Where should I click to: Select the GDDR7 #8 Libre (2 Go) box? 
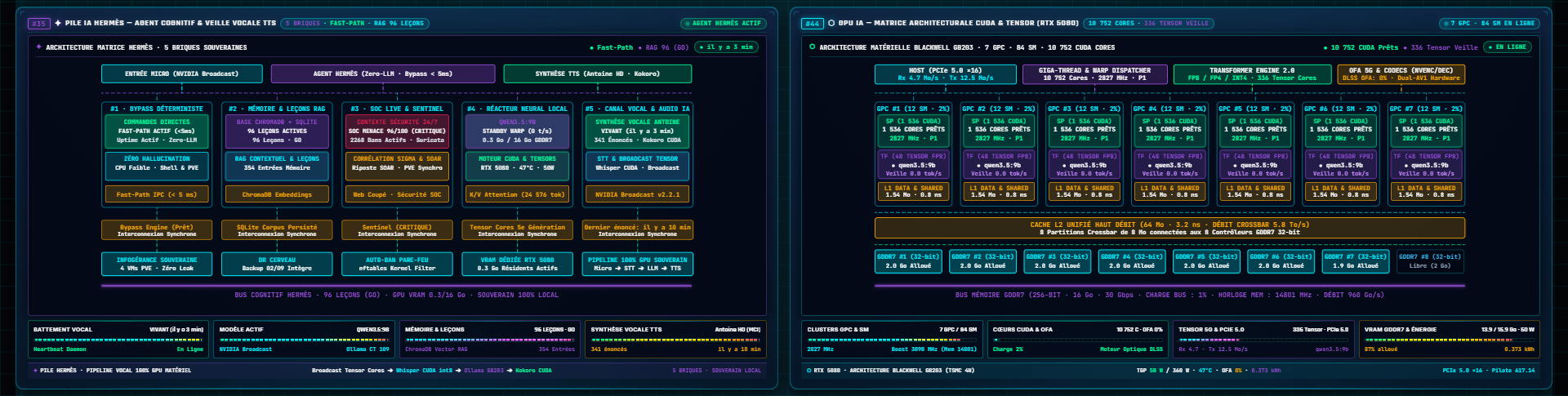[1430, 261]
